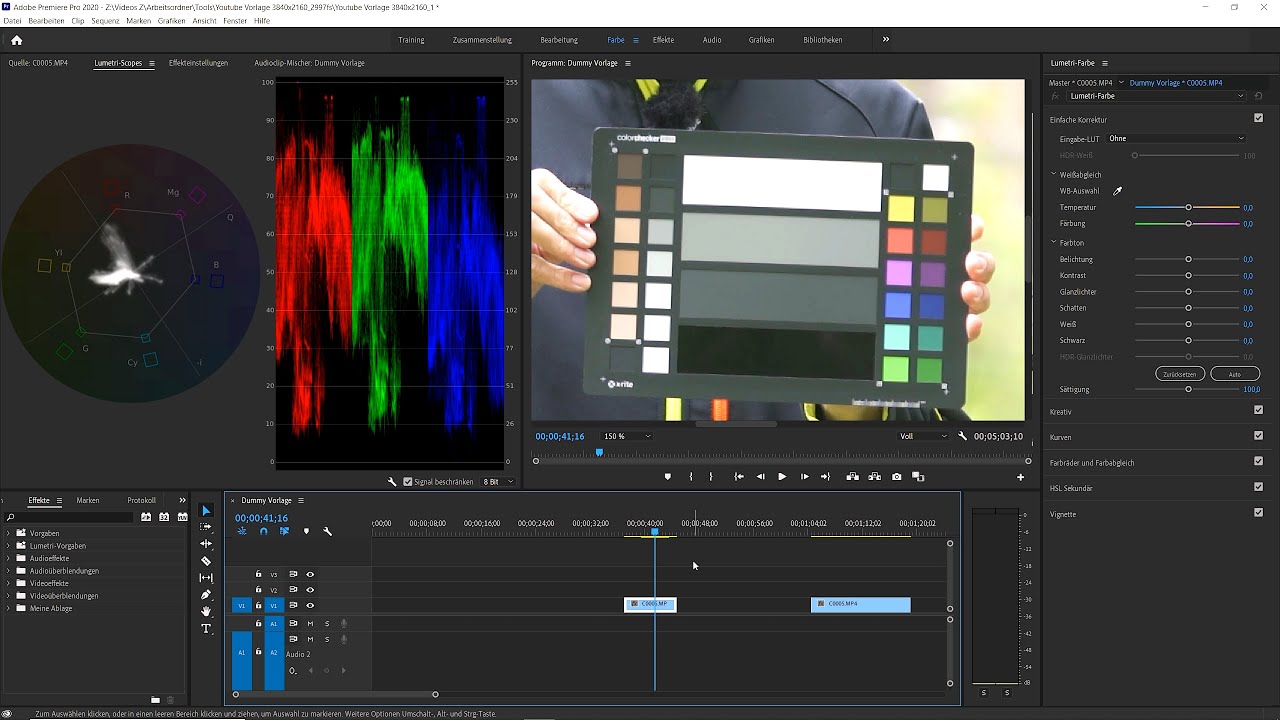Go to In point
This screenshot has width=1280, height=720.
pos(739,477)
